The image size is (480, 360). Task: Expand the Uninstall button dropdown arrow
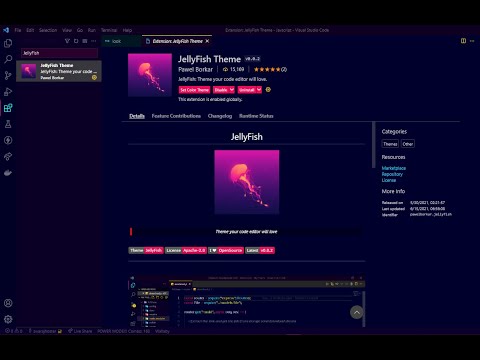pos(259,90)
